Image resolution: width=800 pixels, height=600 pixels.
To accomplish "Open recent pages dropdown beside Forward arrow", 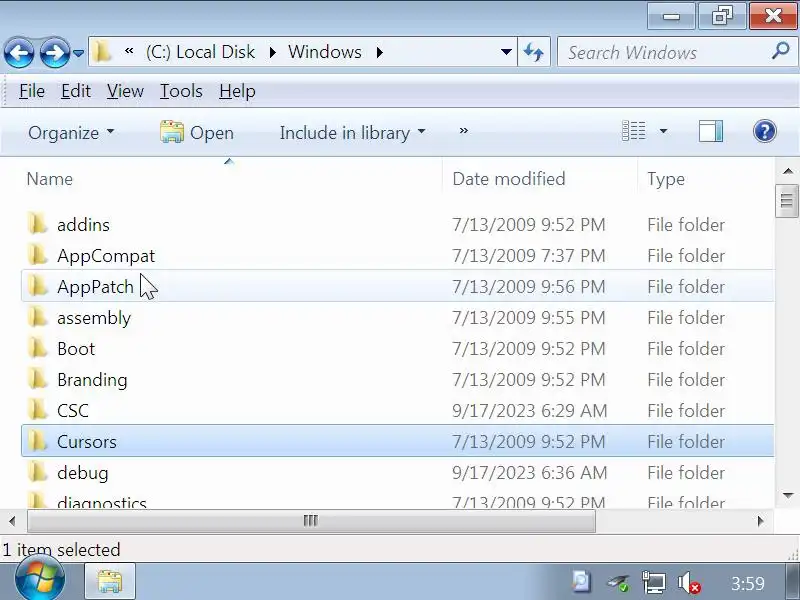I will click(x=78, y=53).
